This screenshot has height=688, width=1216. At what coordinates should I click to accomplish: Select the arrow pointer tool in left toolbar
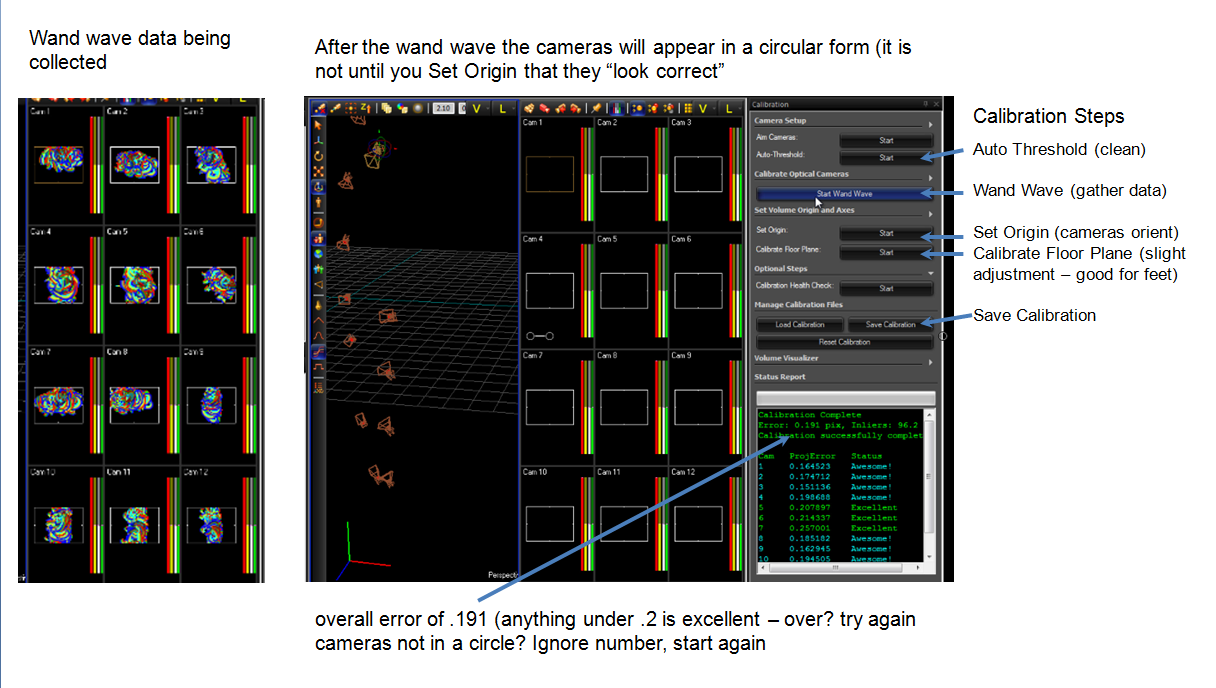click(318, 125)
